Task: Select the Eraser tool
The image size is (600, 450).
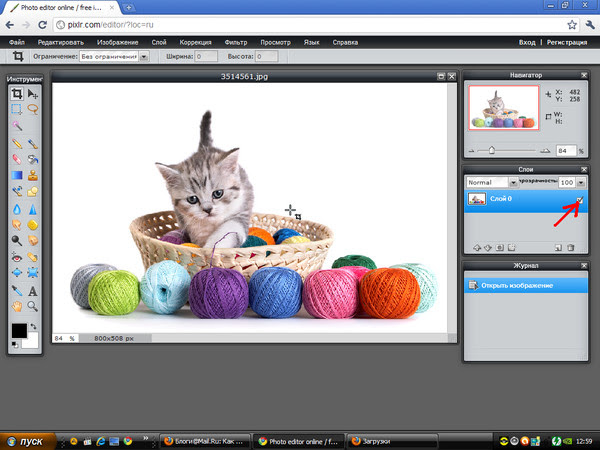Action: pos(17,159)
